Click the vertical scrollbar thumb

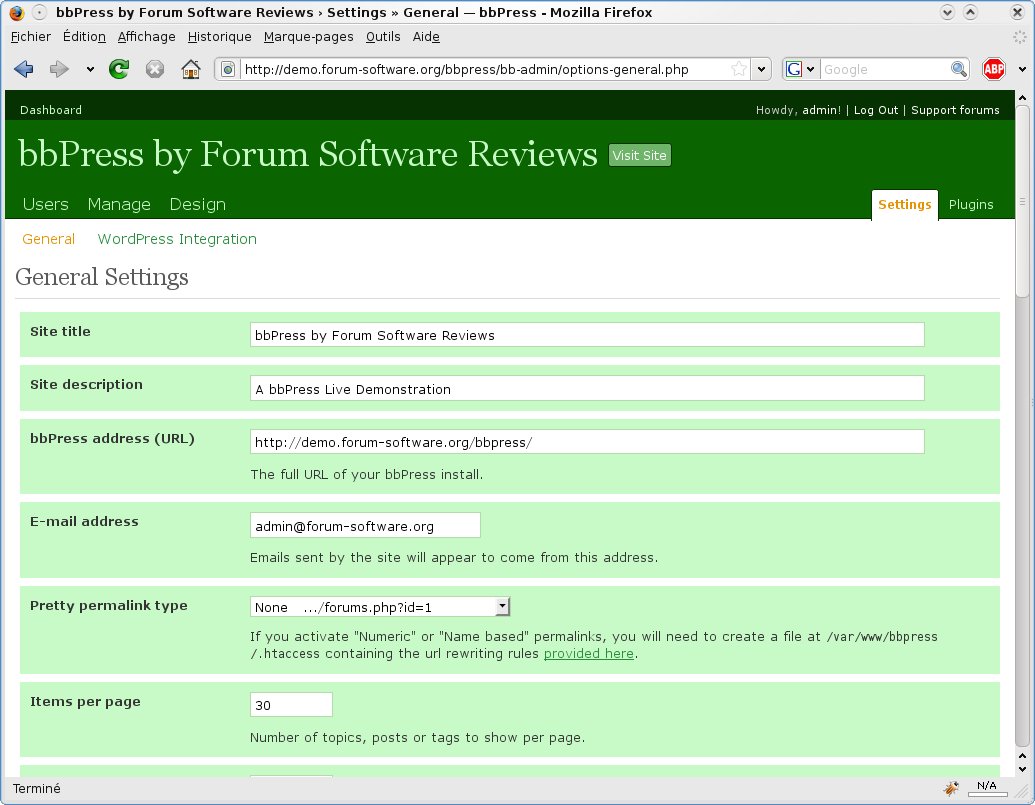(1022, 201)
